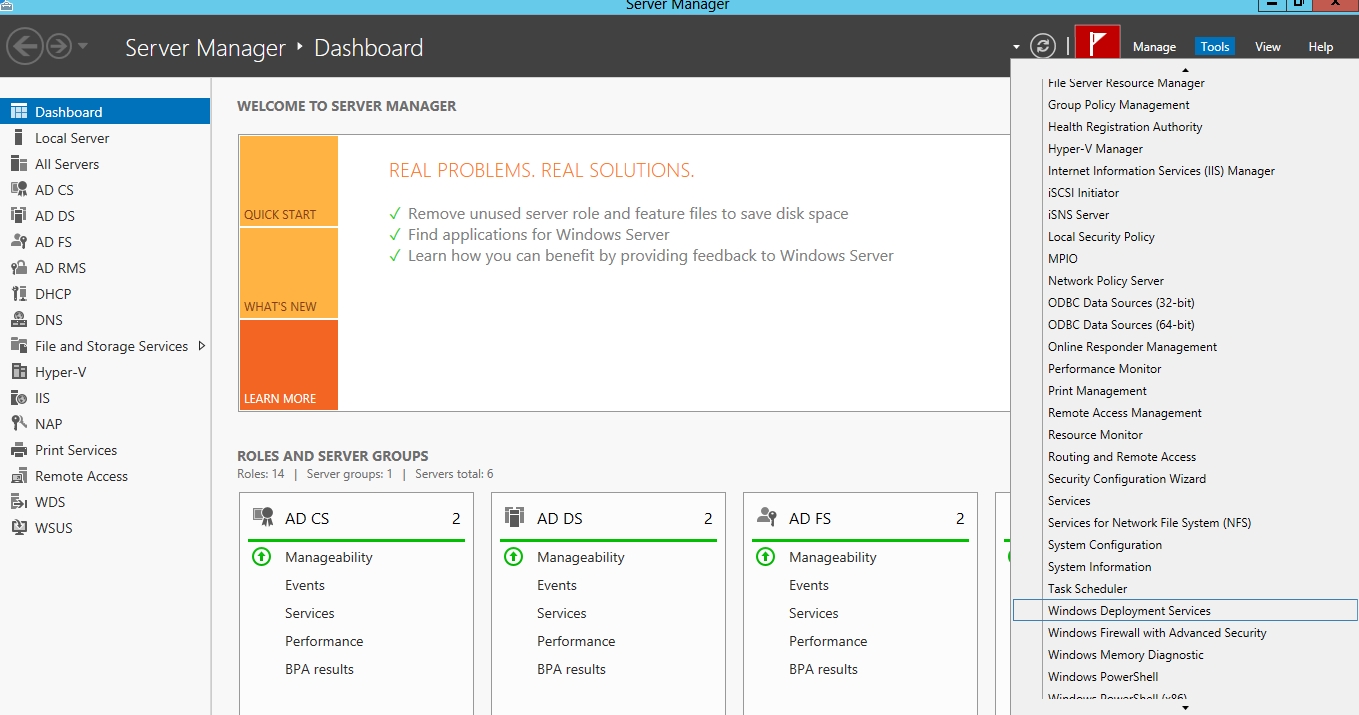This screenshot has height=715, width=1359.
Task: Open navigation history dropdown arrow
Action: 83,46
